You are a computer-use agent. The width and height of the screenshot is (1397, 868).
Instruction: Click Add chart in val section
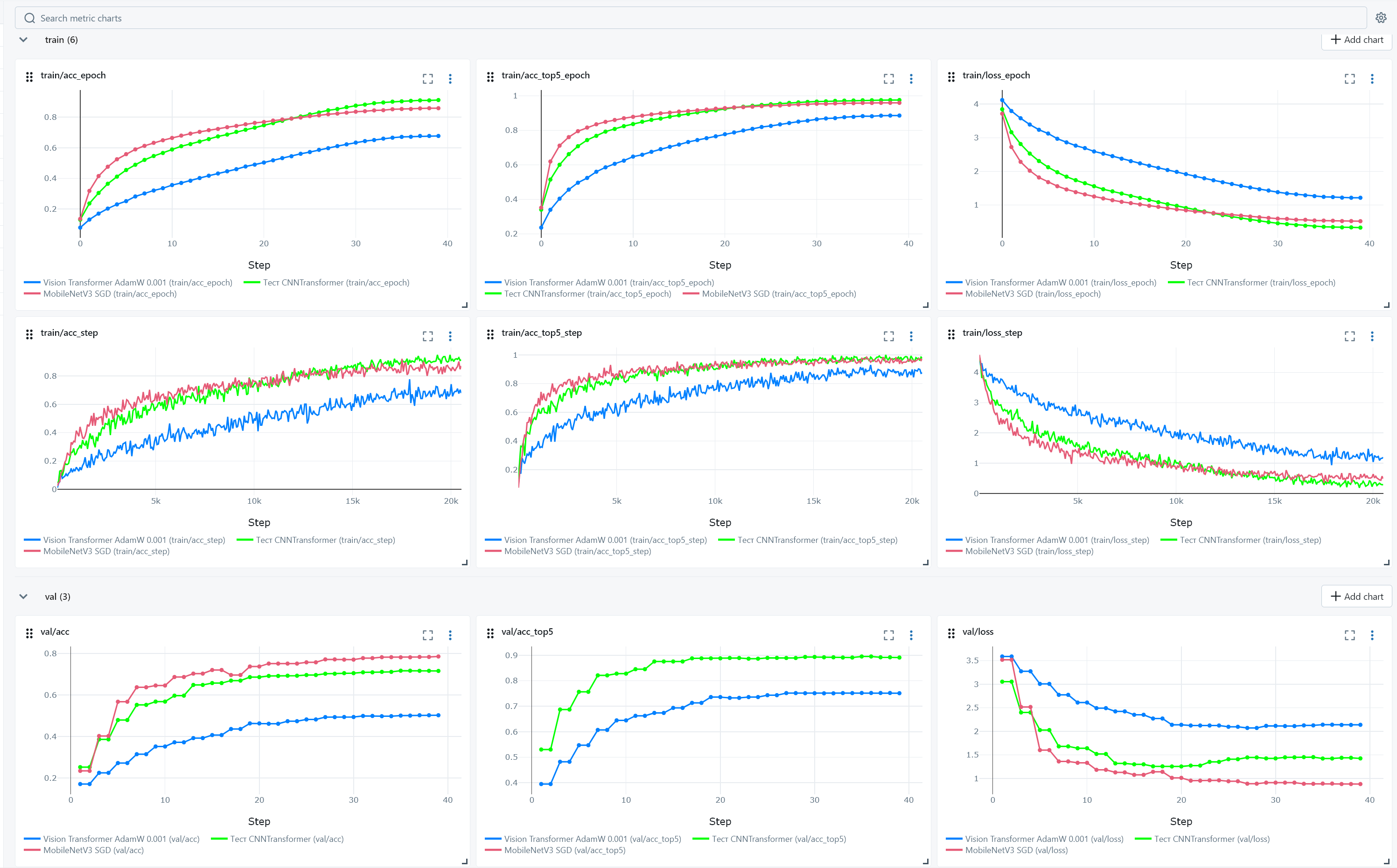[x=1357, y=597]
